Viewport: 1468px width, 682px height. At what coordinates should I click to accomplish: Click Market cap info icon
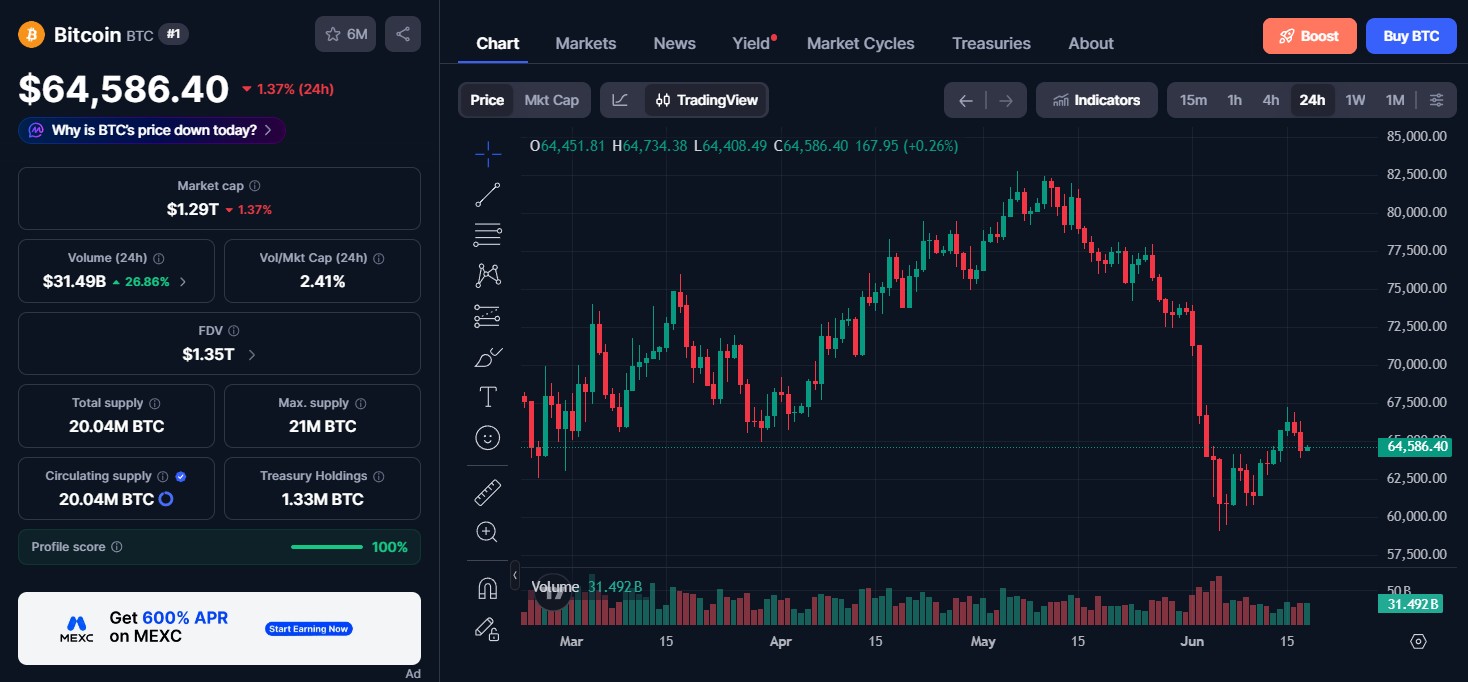point(255,186)
